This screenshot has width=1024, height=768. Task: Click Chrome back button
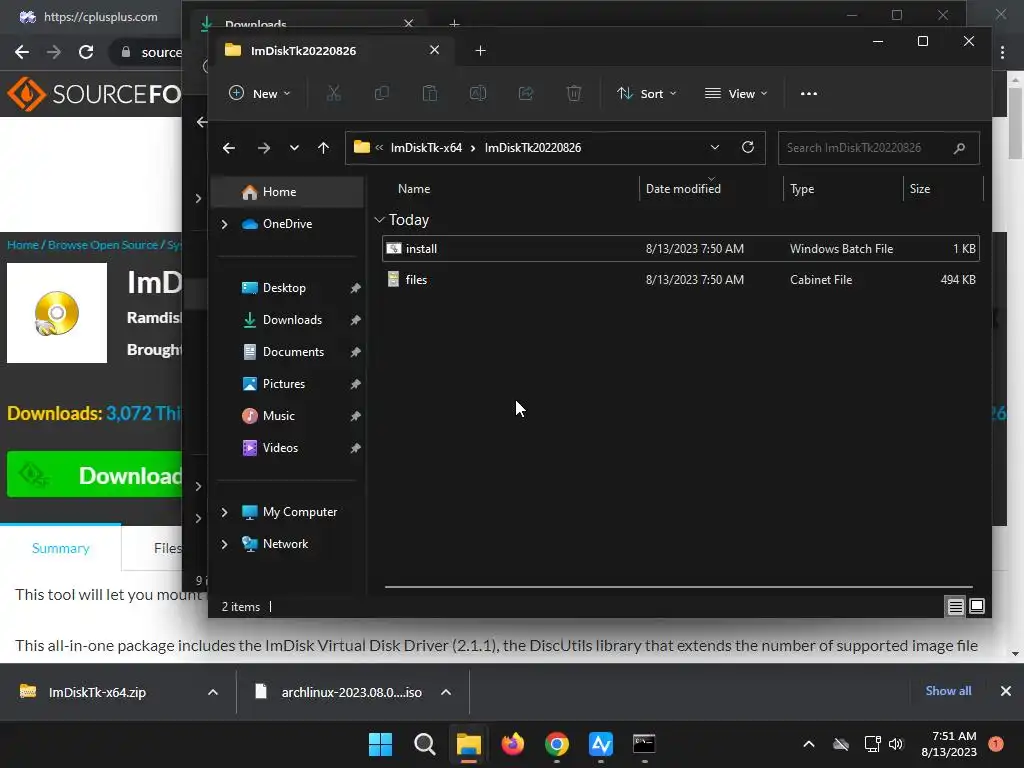[x=22, y=52]
